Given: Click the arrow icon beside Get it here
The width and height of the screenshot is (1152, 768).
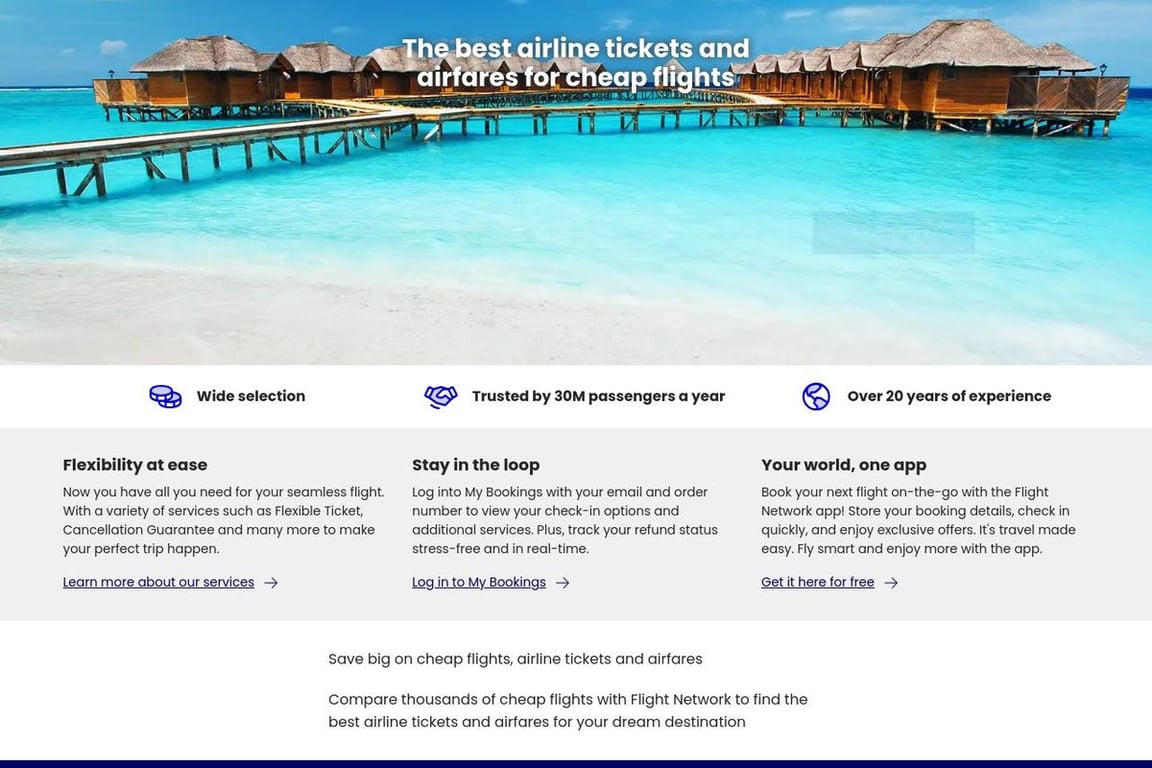Looking at the screenshot, I should point(891,582).
